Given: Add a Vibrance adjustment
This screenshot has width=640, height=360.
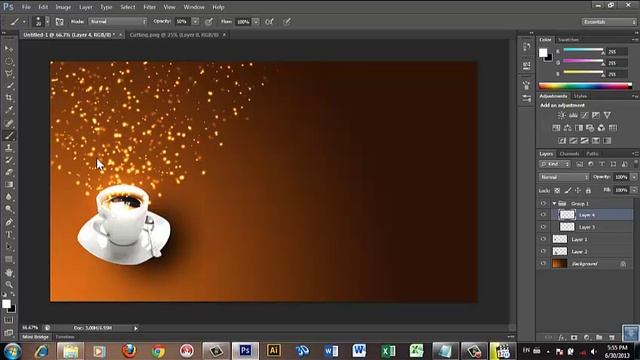Looking at the screenshot, I should coord(607,116).
